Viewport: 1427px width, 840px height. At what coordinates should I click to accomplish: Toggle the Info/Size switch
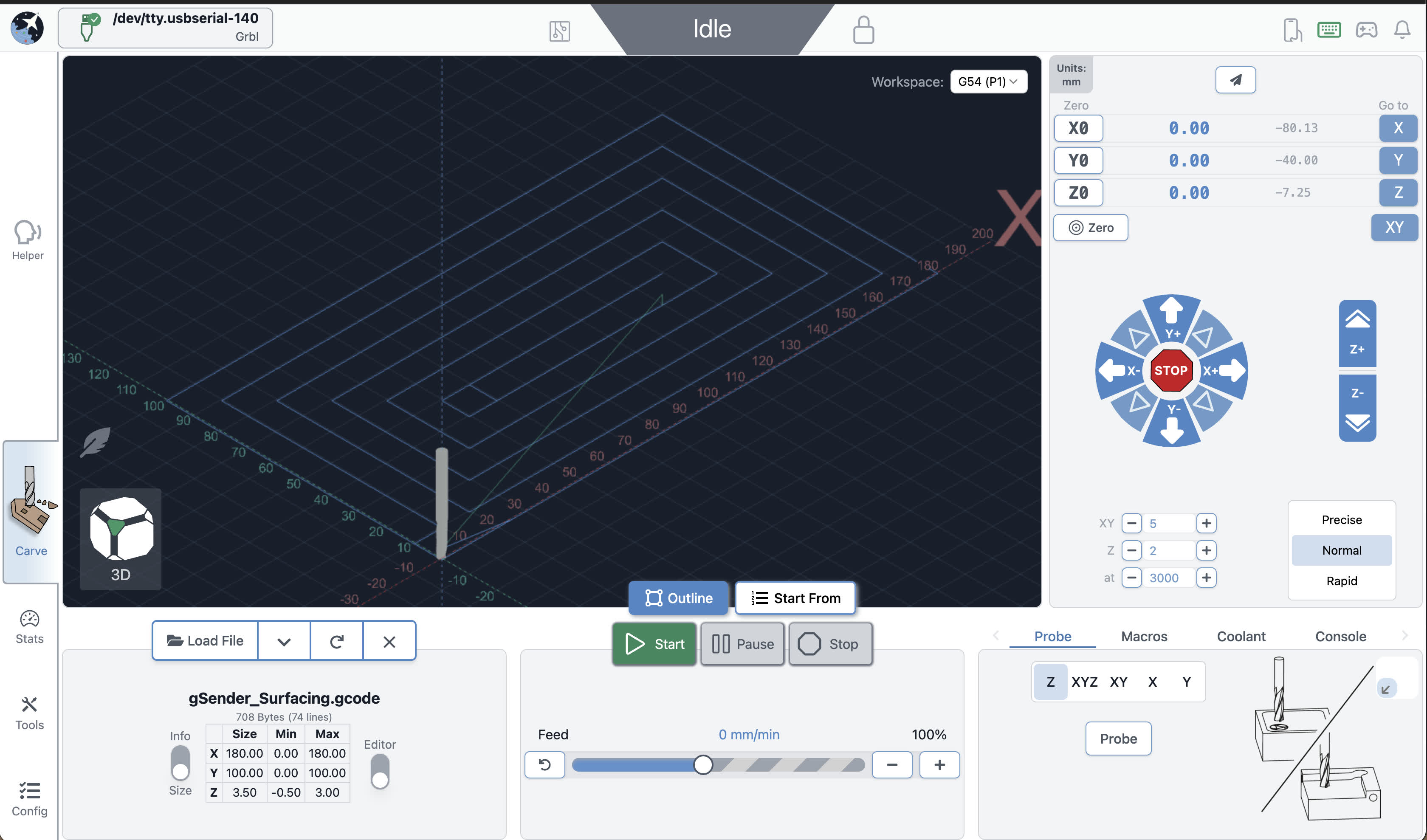[x=180, y=762]
